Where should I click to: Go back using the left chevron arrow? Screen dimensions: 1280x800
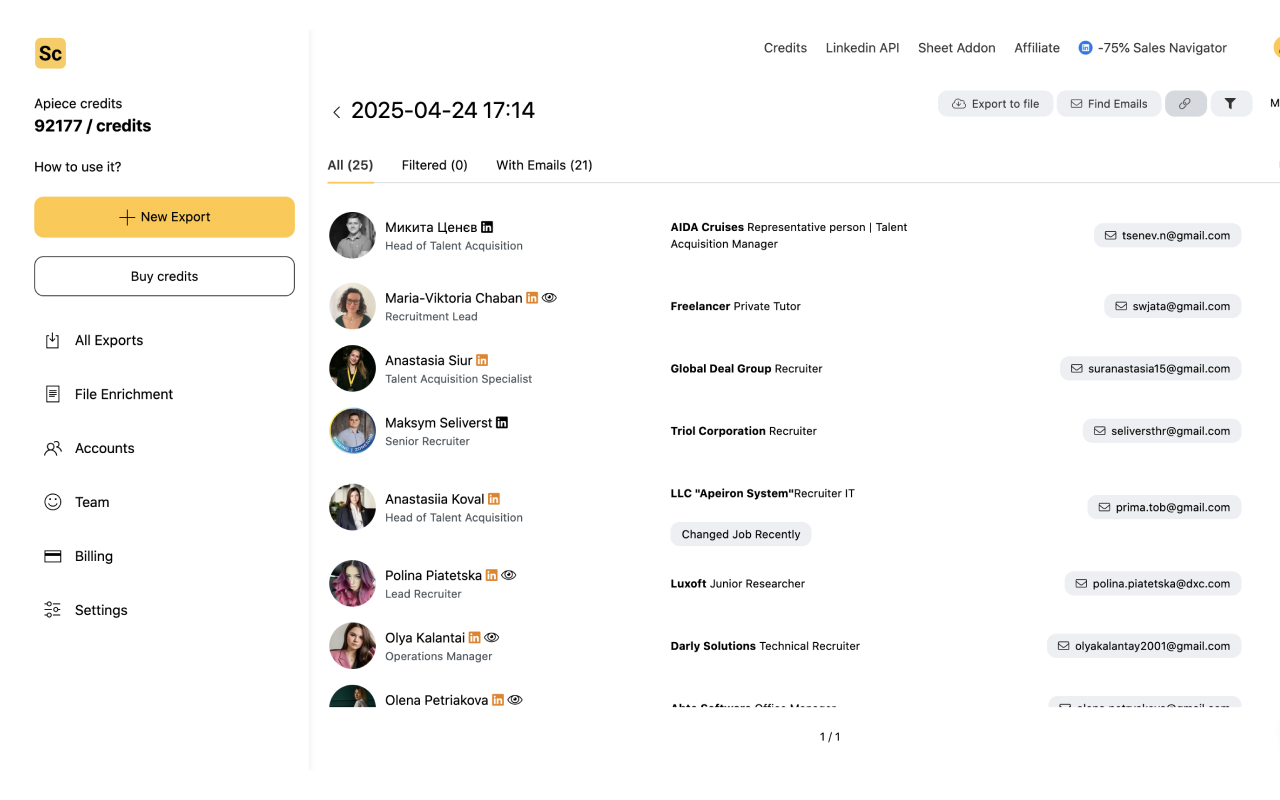(x=337, y=112)
